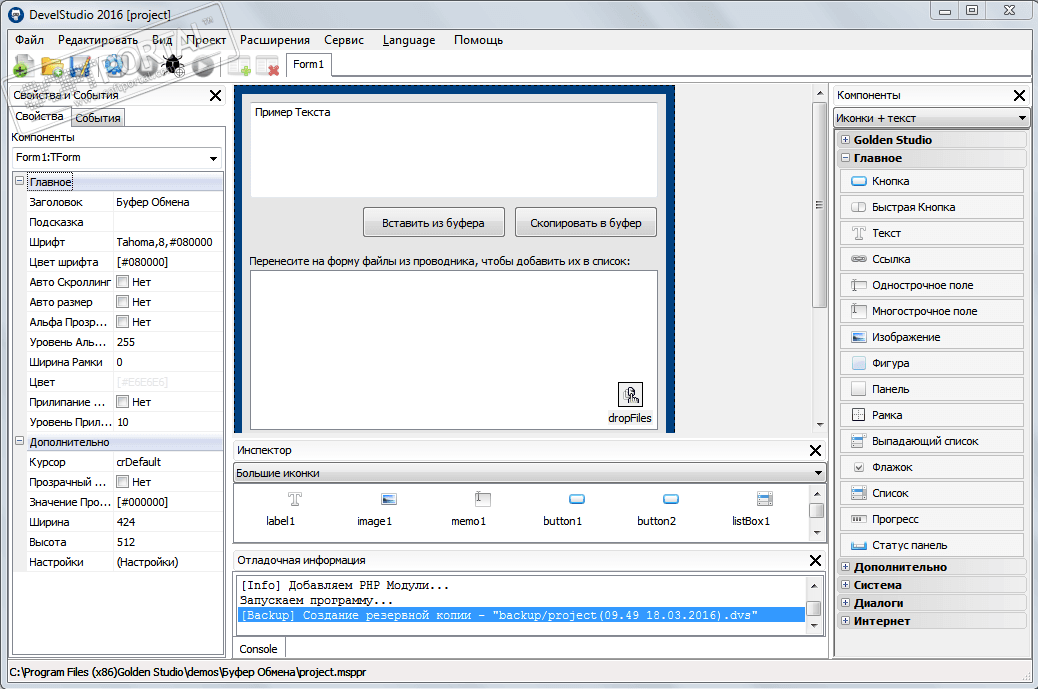Select the Быстрая Кнопка component
The image size is (1038, 689).
click(x=931, y=207)
